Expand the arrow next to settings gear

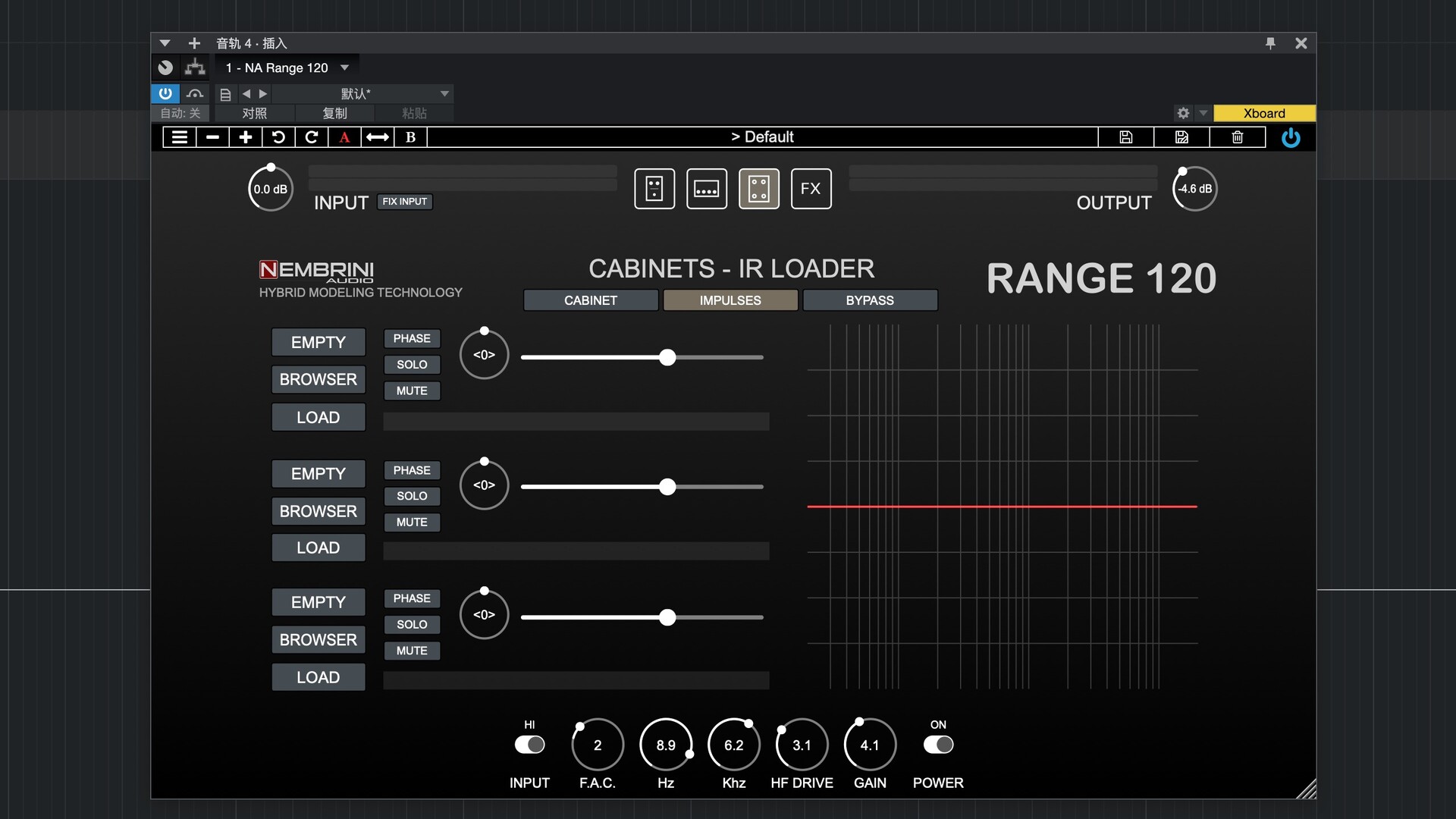coord(1203,113)
